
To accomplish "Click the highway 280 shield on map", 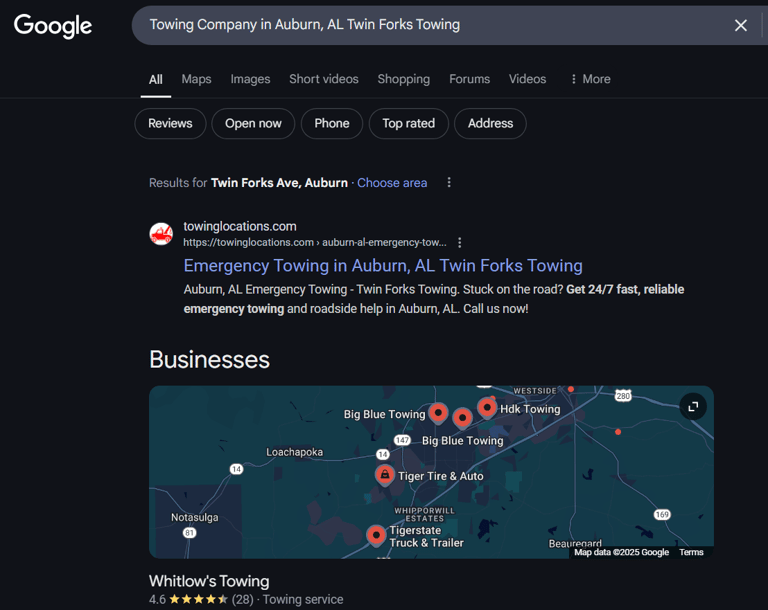I will pyautogui.click(x=623, y=396).
